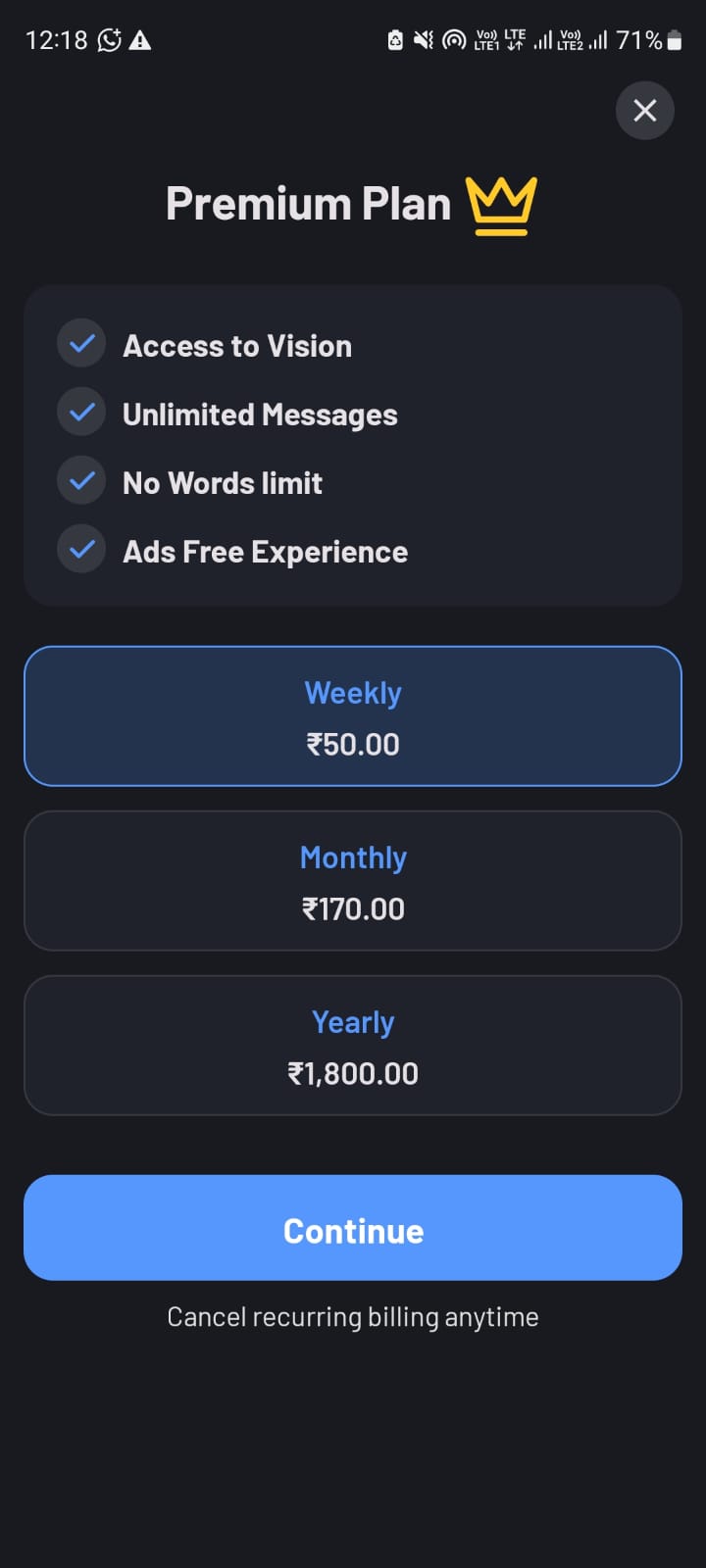Screen dimensions: 706x1568
Task: Tap the Access to Vision label
Action: [x=237, y=346]
